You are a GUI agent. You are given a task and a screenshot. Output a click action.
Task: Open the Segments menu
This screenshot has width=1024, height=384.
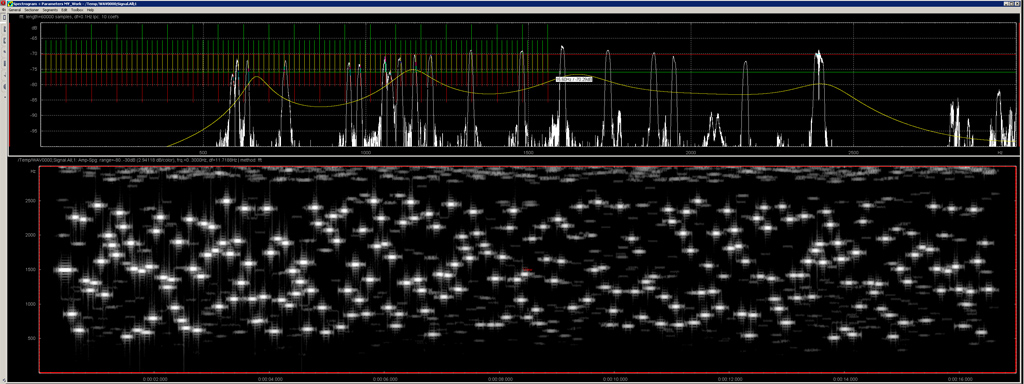pos(50,10)
